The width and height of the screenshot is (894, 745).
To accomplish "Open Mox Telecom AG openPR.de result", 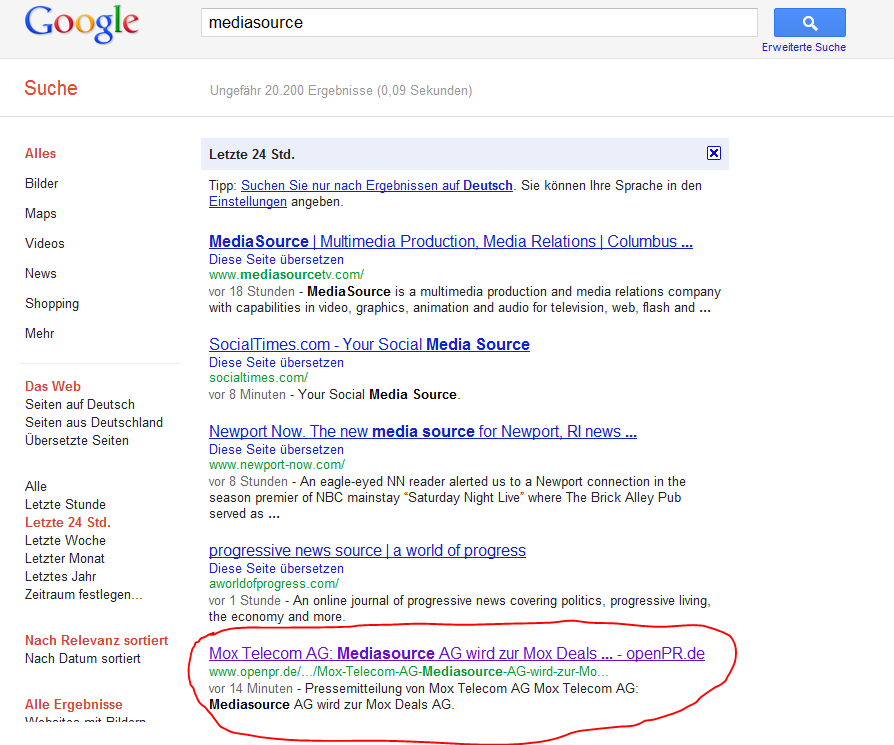I will tap(456, 654).
